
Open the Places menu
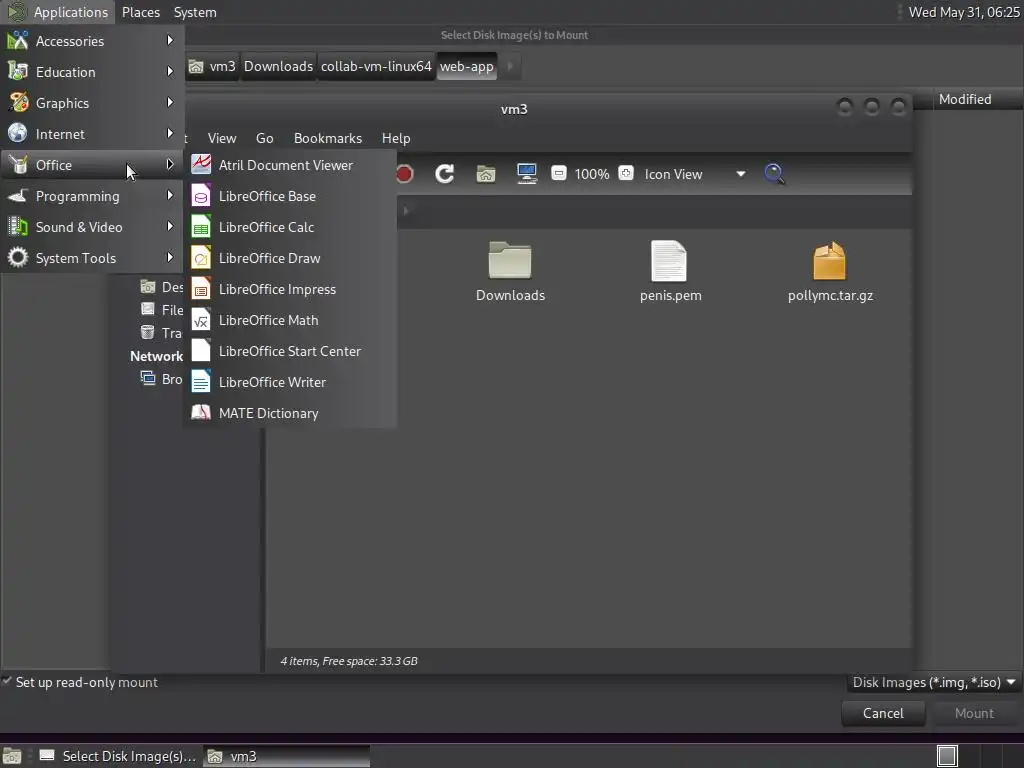(x=140, y=12)
